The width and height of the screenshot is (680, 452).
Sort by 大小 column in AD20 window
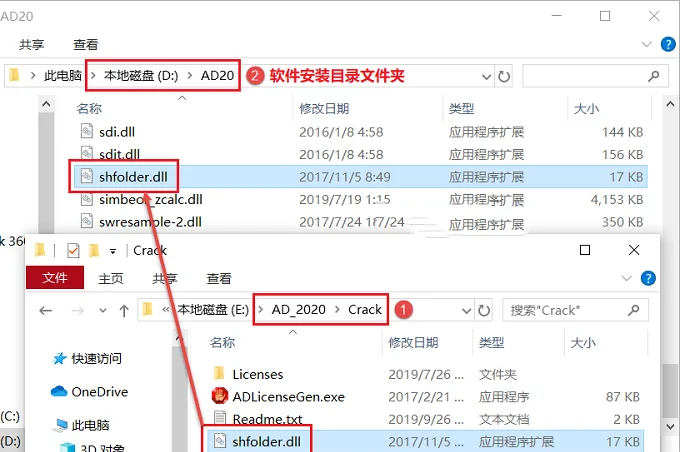(x=586, y=108)
